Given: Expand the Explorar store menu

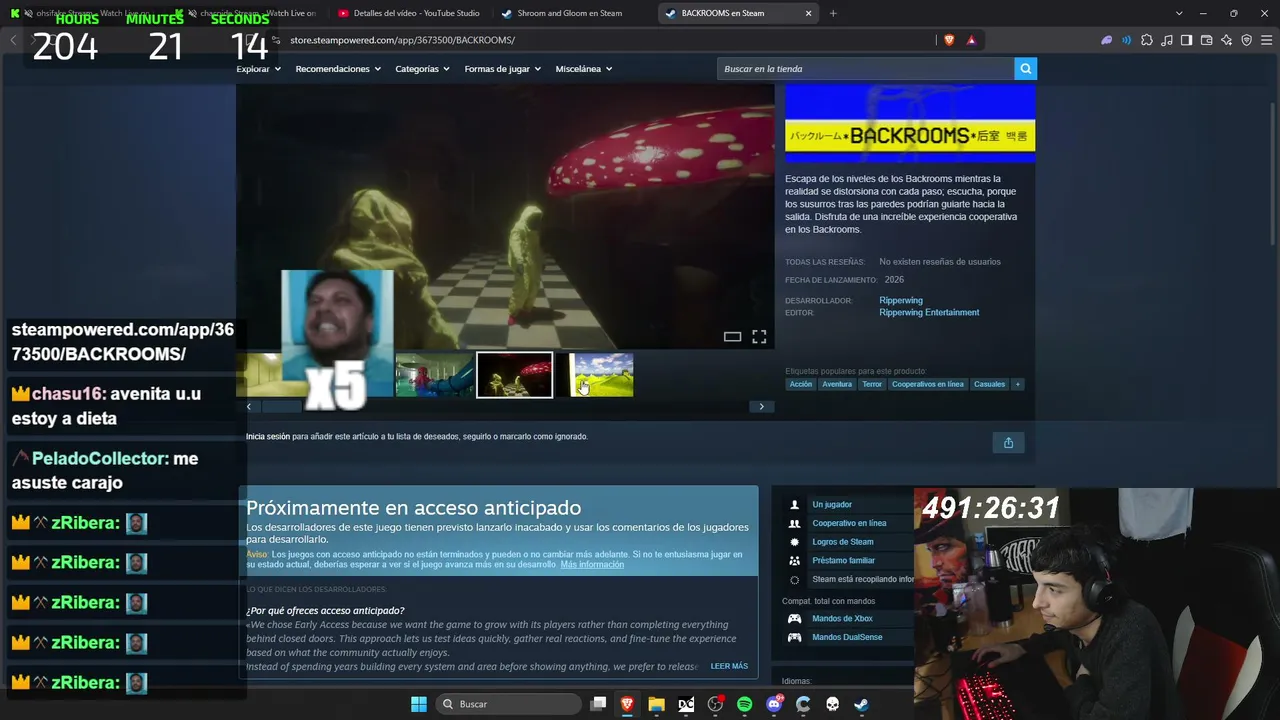Looking at the screenshot, I should [258, 69].
